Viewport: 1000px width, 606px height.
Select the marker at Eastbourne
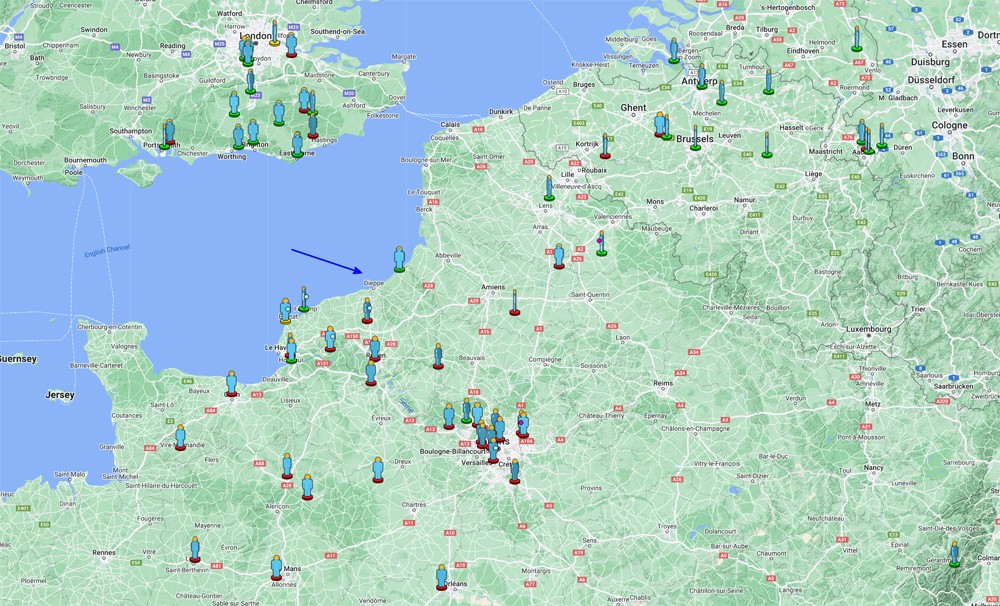(297, 144)
